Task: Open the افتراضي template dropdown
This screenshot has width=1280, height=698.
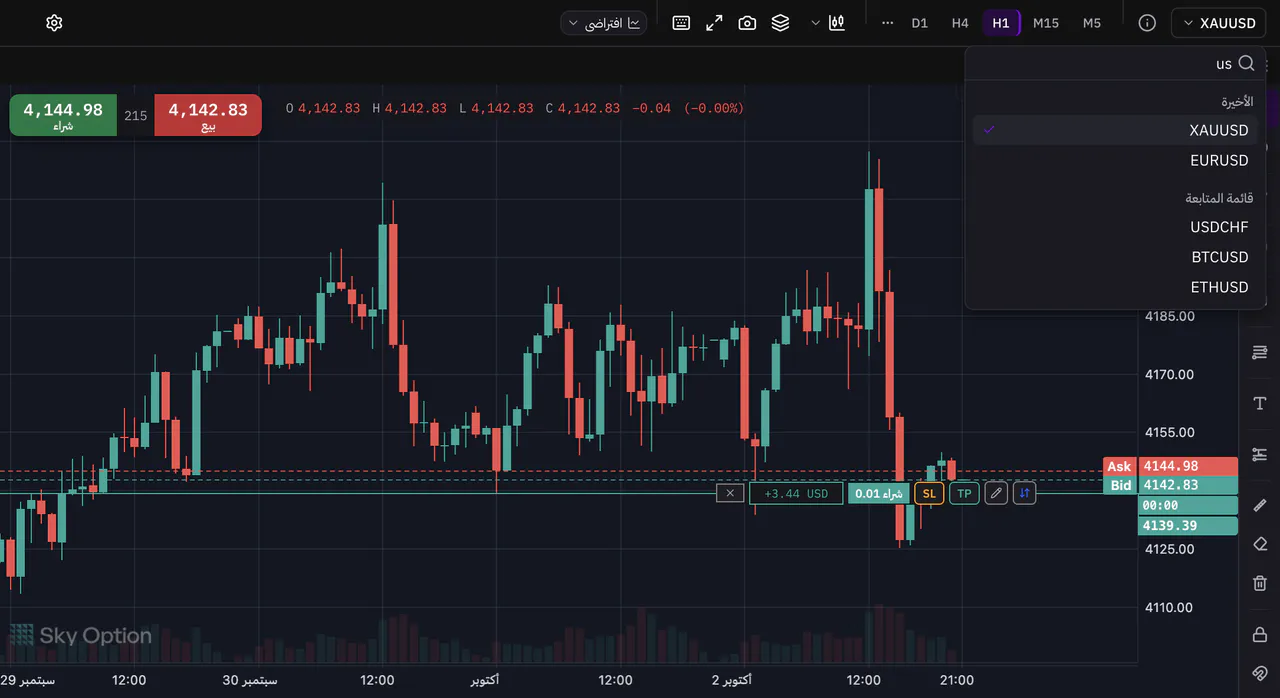Action: [603, 23]
